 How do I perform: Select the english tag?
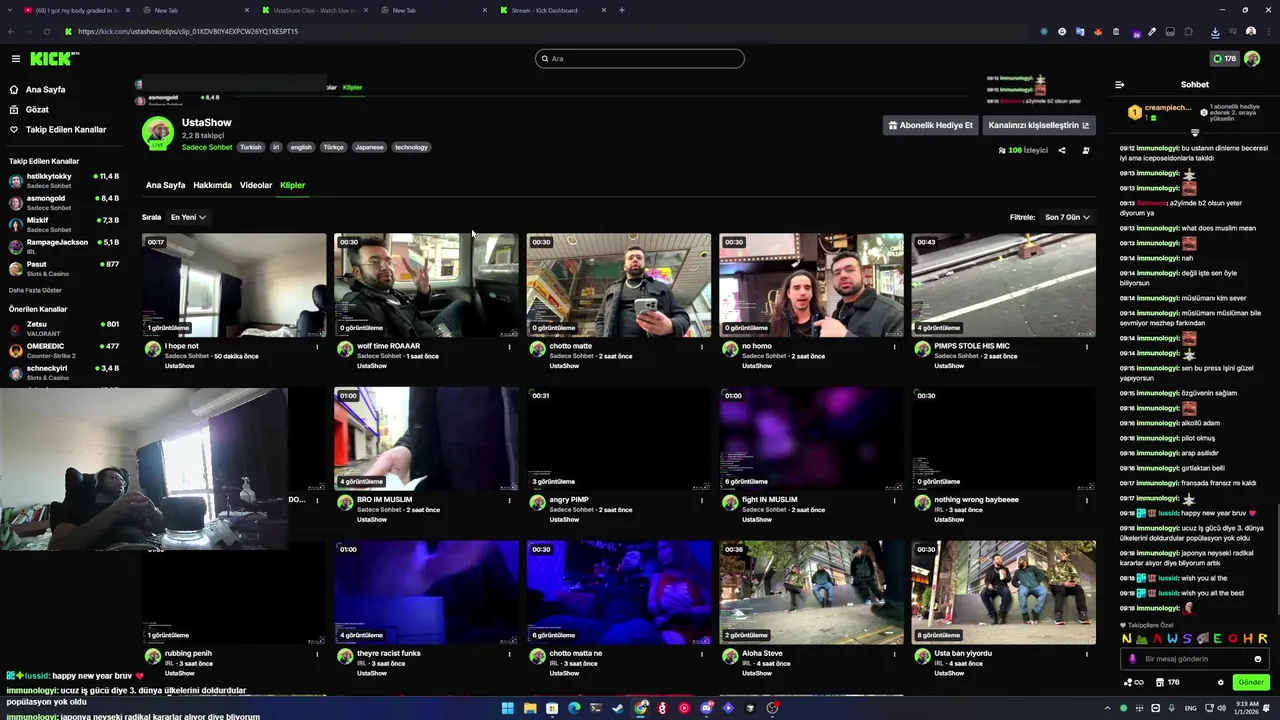tap(301, 147)
